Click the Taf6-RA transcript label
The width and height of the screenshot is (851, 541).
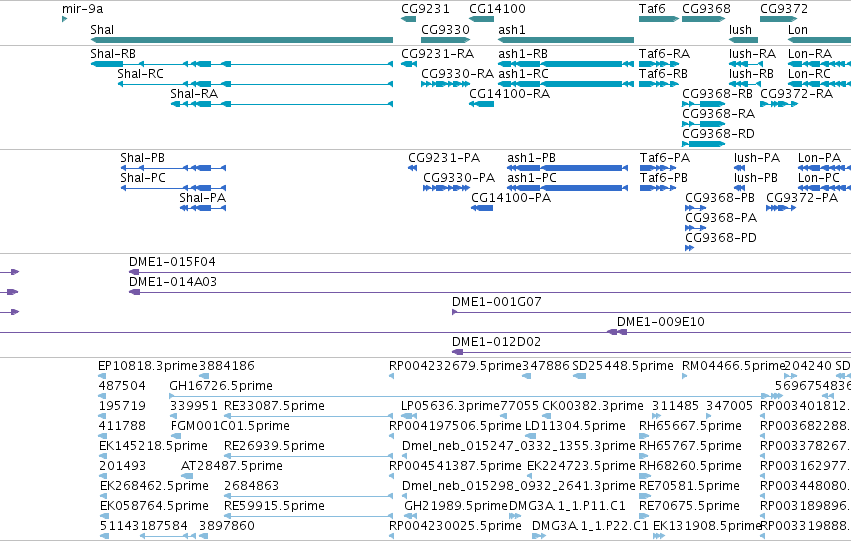click(x=664, y=54)
